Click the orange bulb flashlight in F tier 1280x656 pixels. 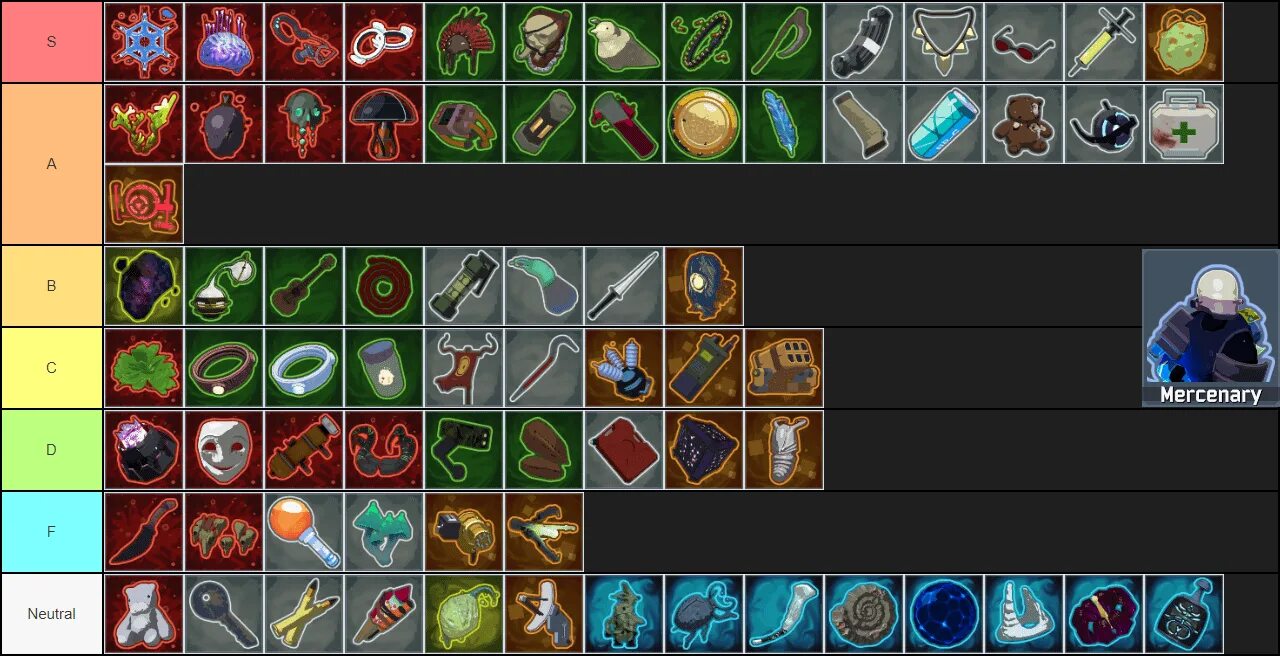tap(304, 532)
